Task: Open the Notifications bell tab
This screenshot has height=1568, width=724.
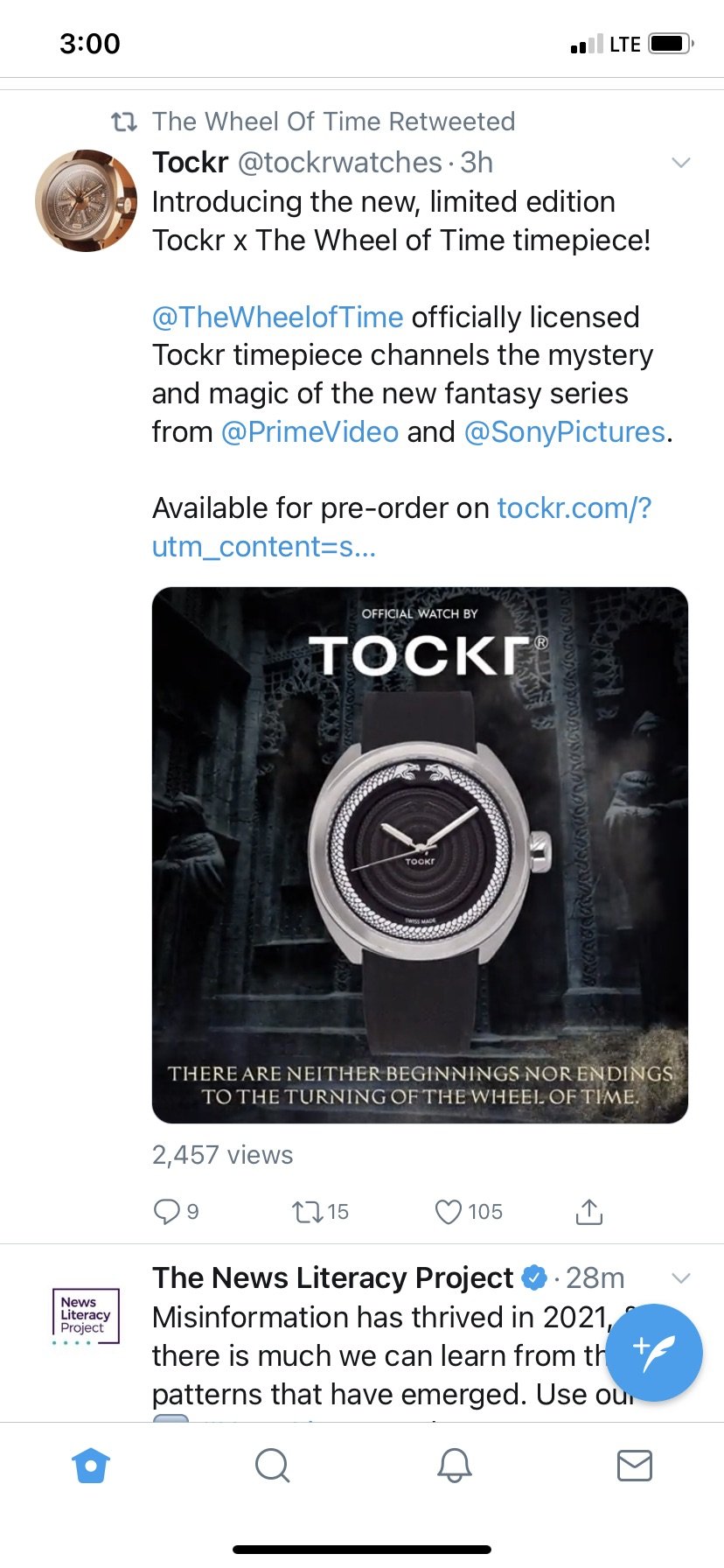Action: pyautogui.click(x=454, y=1466)
